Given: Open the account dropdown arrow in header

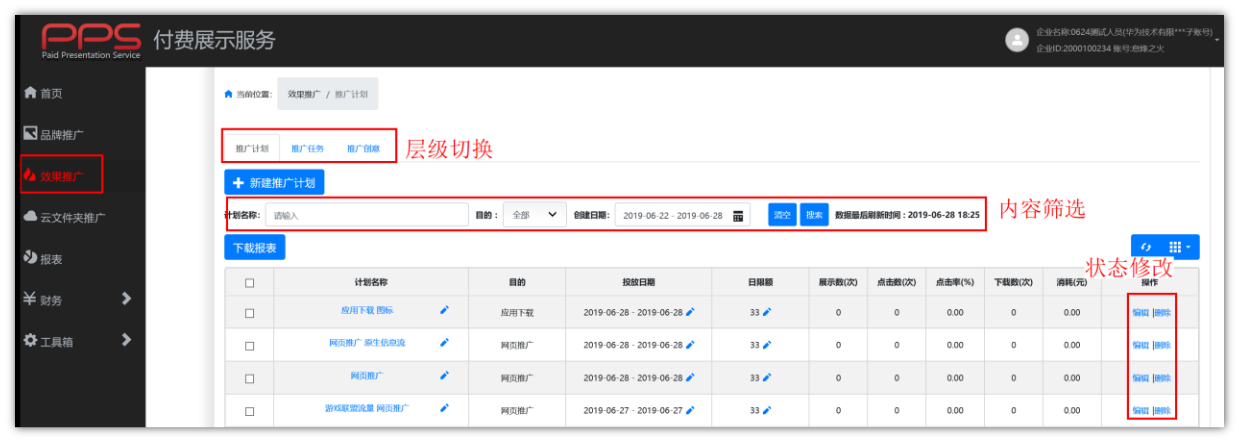Looking at the screenshot, I should click(1218, 39).
